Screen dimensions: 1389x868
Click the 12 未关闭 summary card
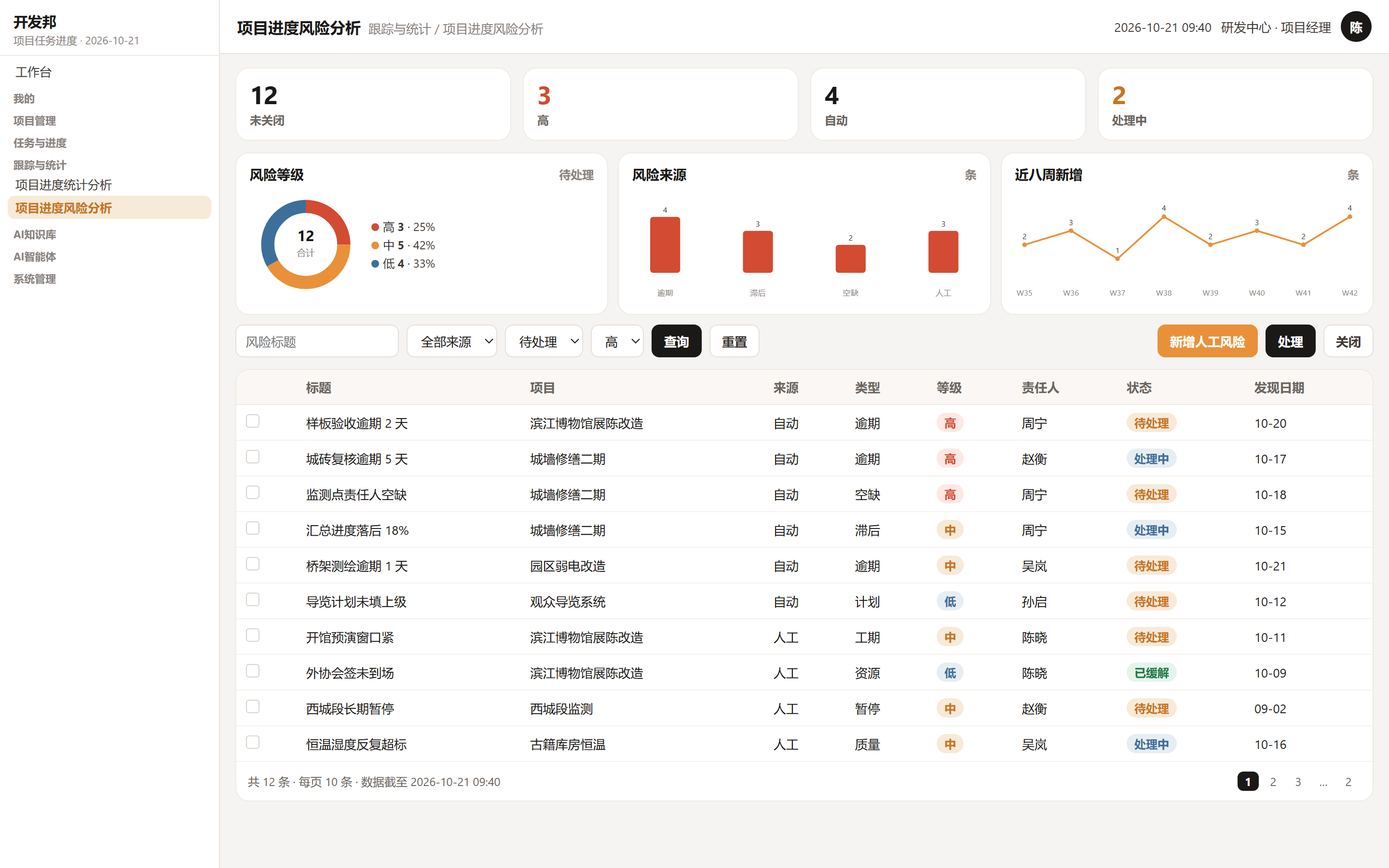(x=373, y=105)
